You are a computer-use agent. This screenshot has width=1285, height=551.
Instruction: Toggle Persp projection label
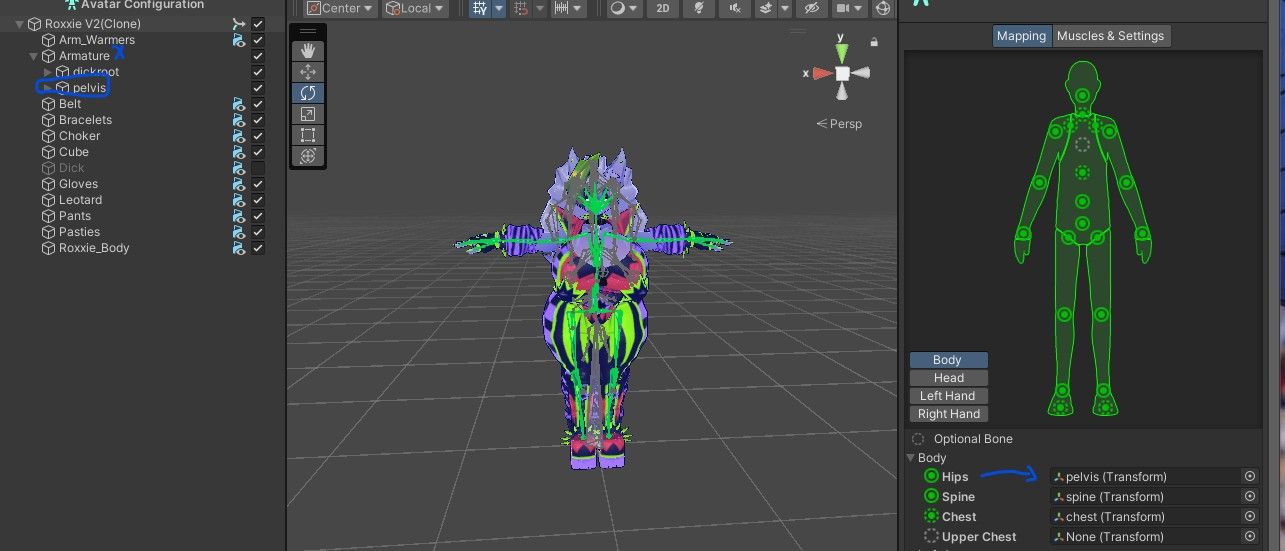click(839, 124)
